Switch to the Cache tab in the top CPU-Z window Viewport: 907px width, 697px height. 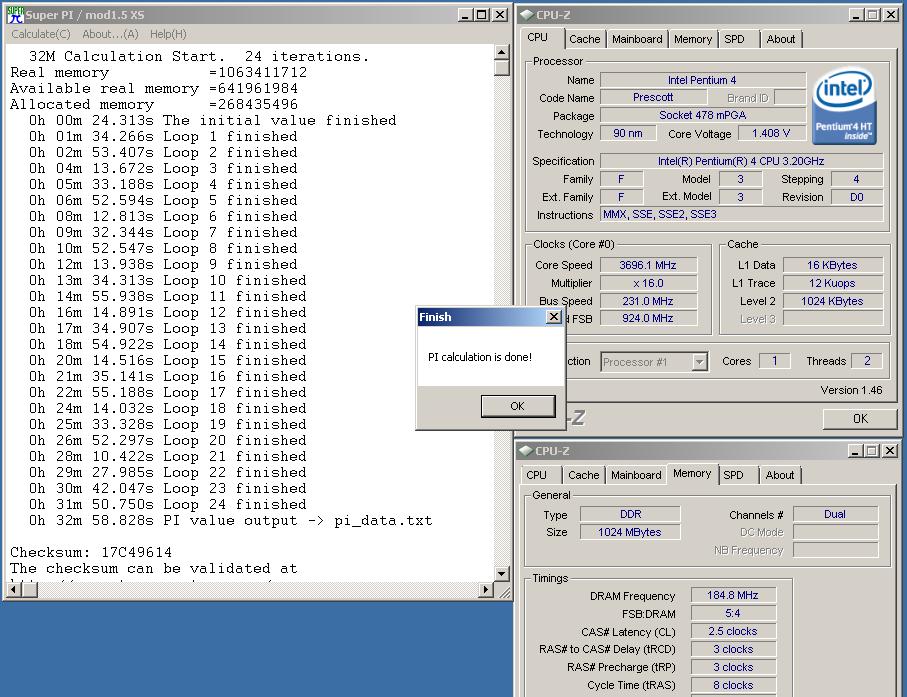[584, 39]
